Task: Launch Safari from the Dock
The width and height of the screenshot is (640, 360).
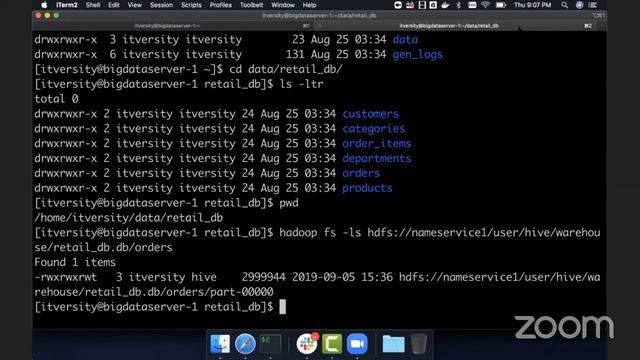Action: click(245, 344)
